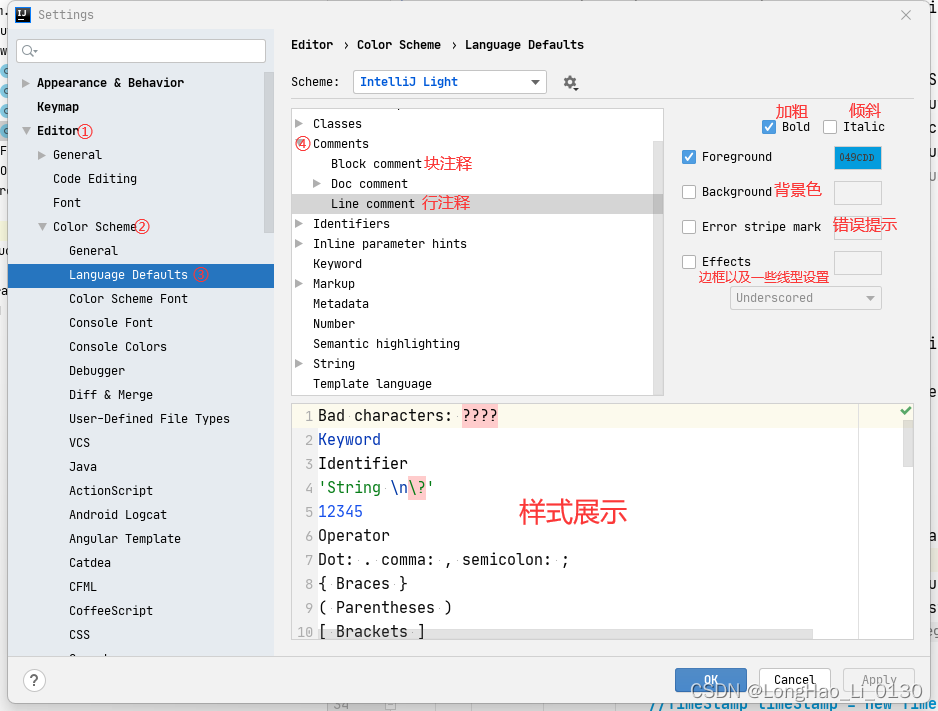This screenshot has width=938, height=711.
Task: Open Java color settings
Action: pos(83,466)
